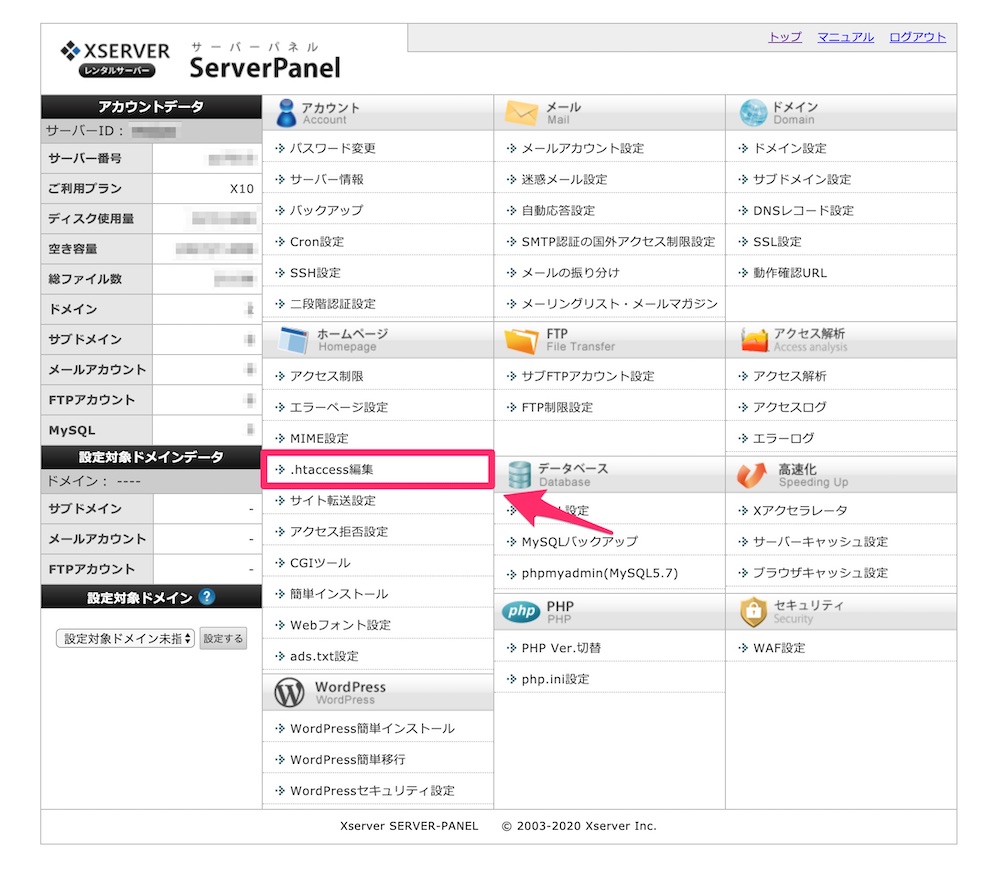
Task: Click the PHP logo icon
Action: (x=521, y=611)
